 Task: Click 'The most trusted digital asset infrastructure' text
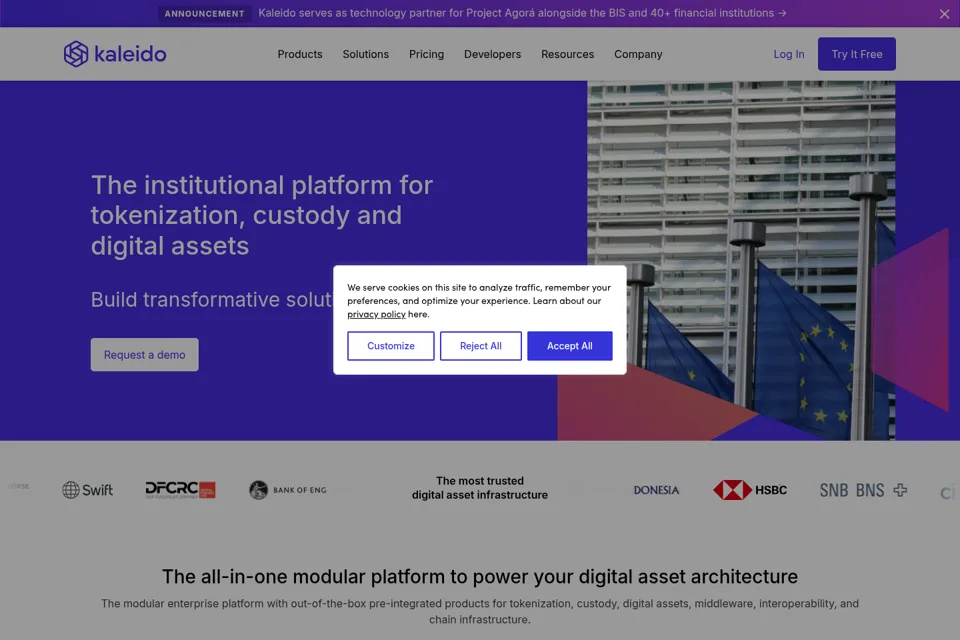coord(480,488)
